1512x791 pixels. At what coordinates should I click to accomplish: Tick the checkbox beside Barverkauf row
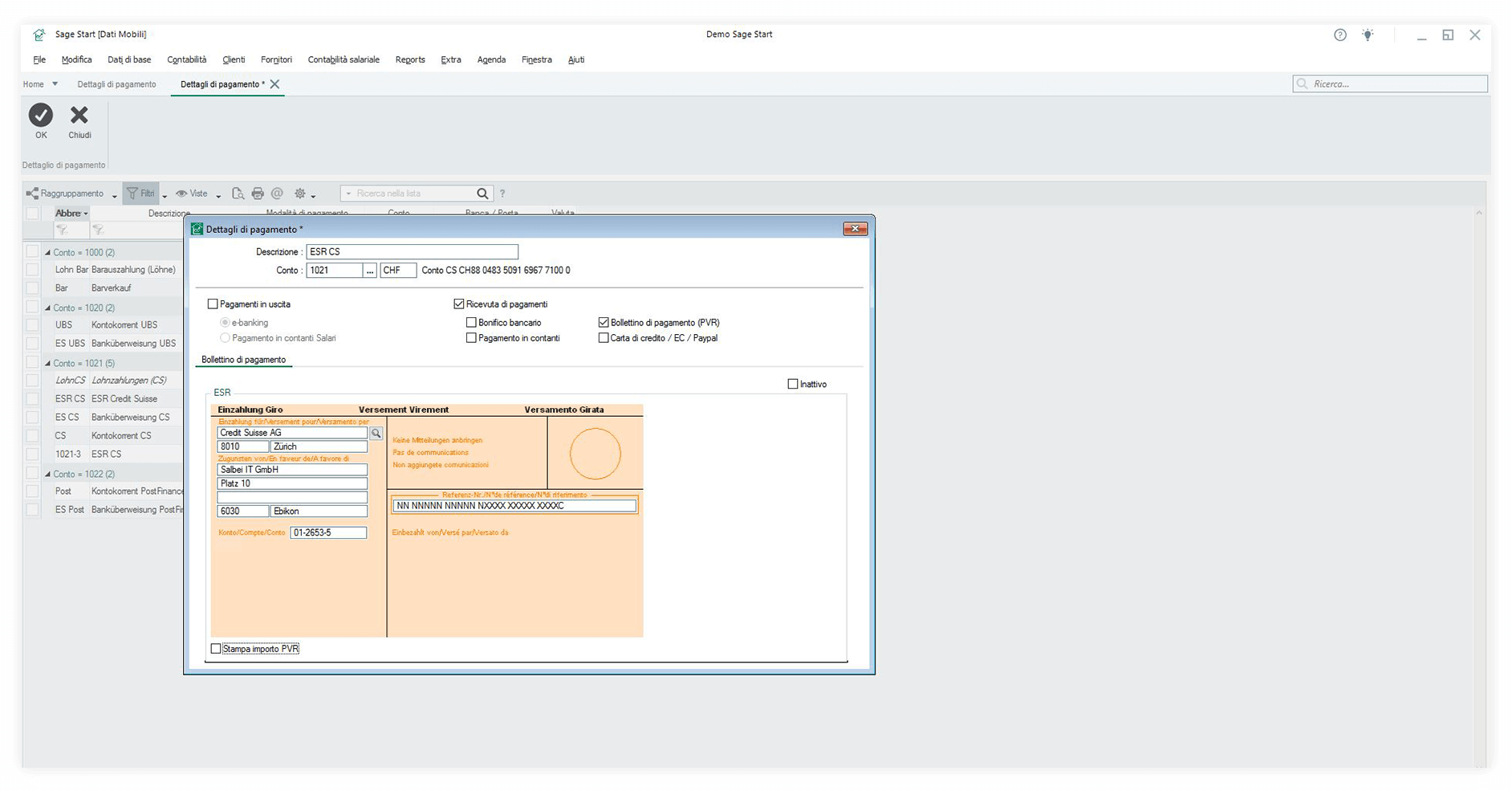(32, 288)
